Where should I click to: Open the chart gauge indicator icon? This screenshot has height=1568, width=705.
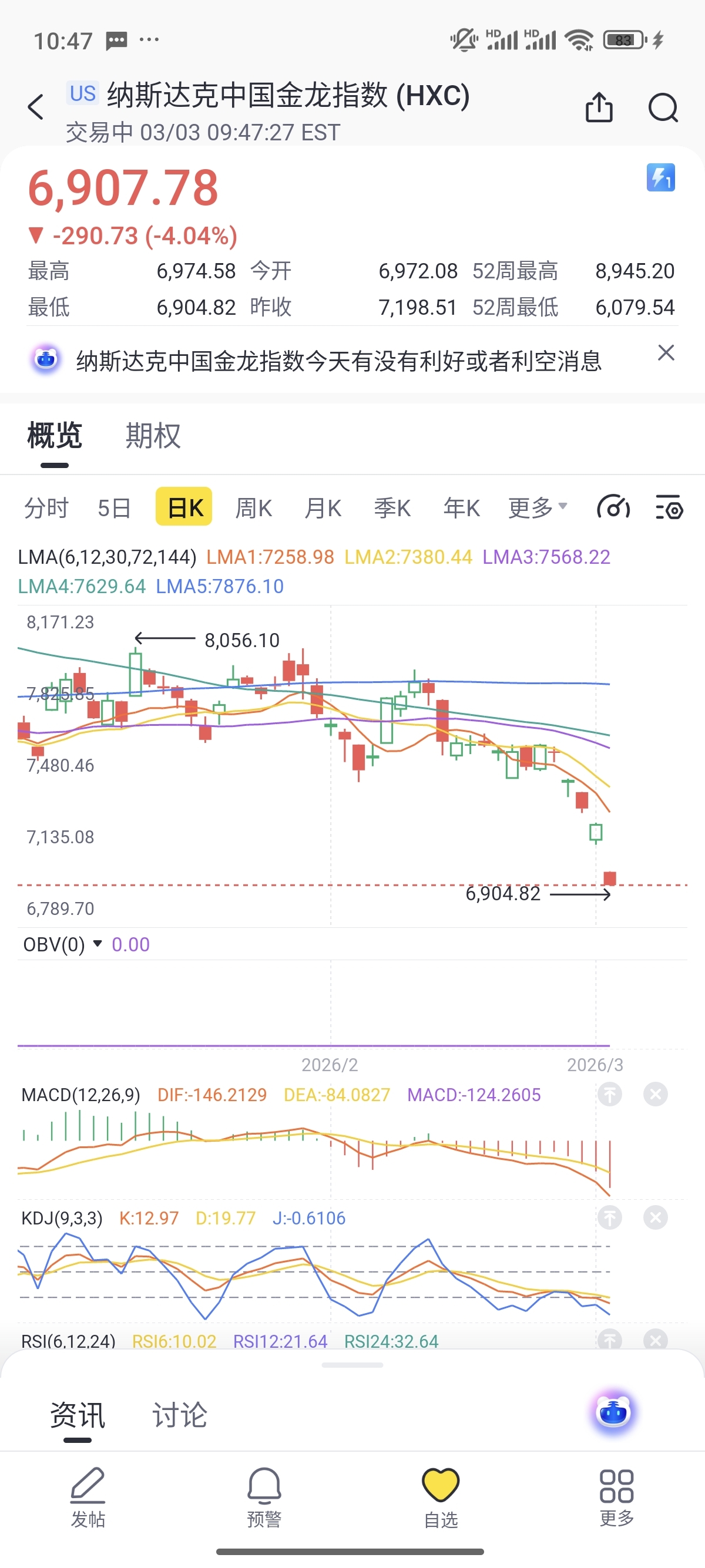point(613,507)
